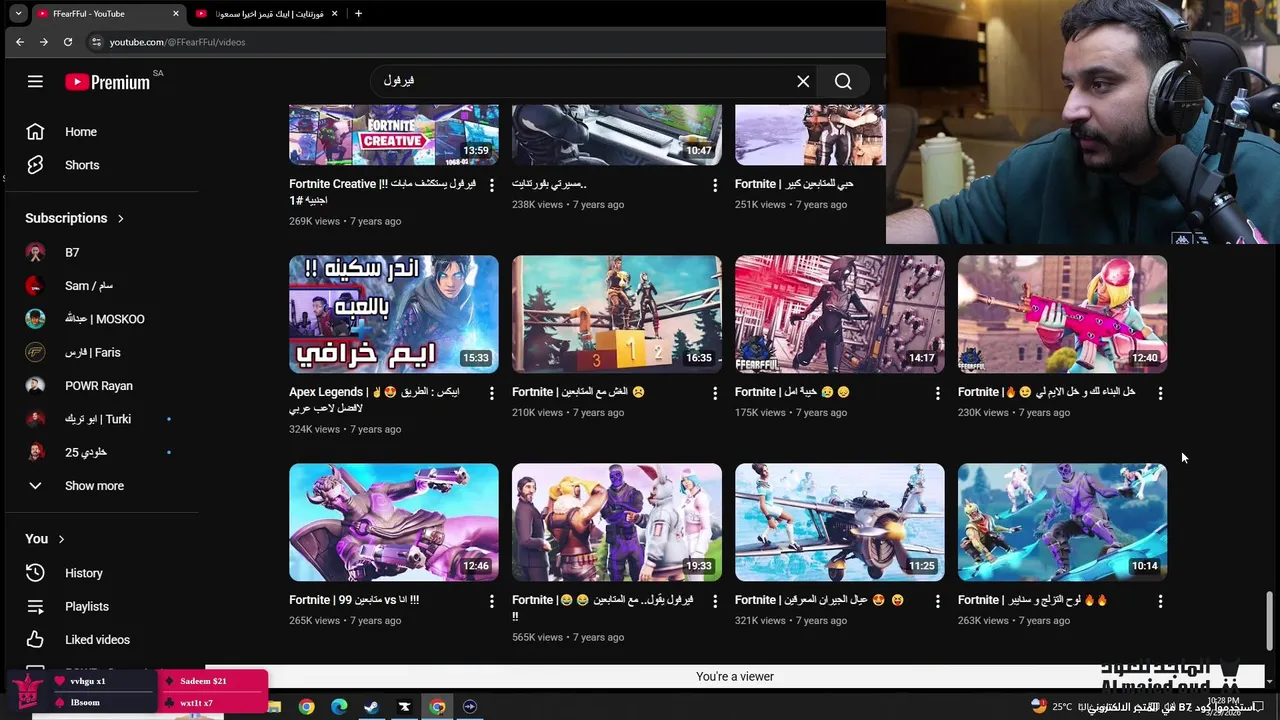1280x720 pixels.
Task: Play the 12:46 purple character thumbnail
Action: tap(394, 522)
